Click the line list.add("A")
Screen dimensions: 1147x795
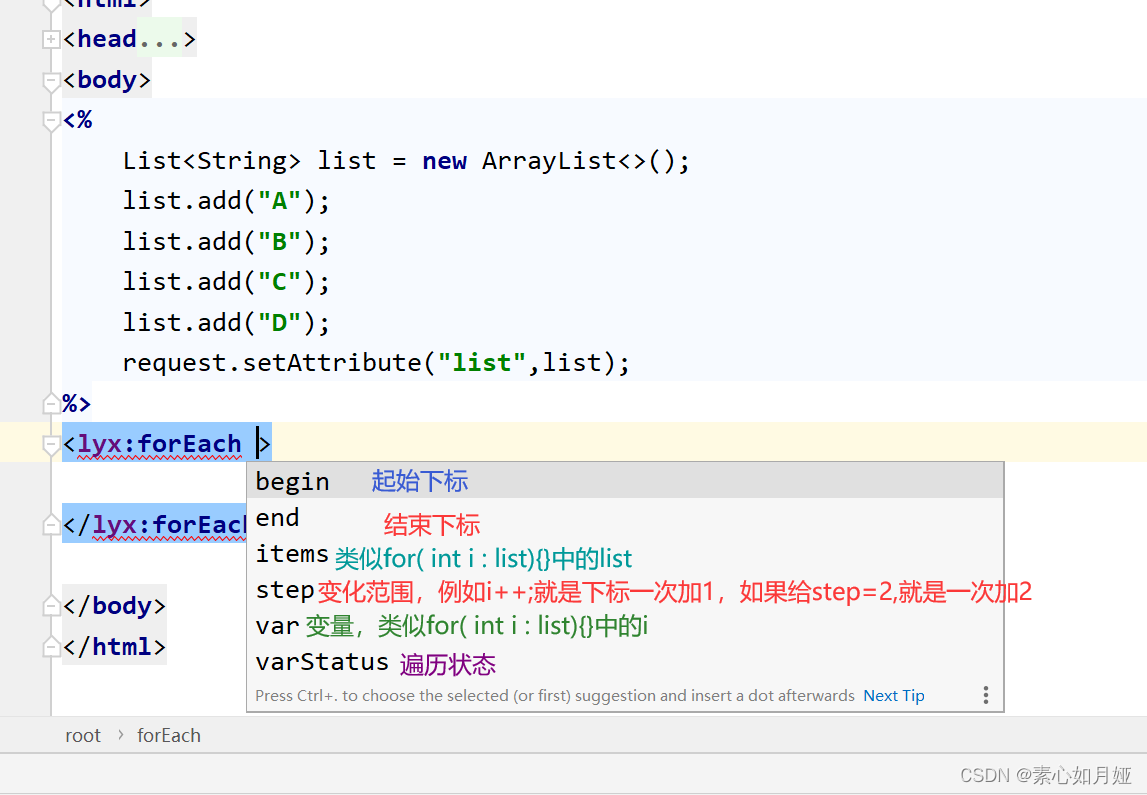click(x=226, y=201)
